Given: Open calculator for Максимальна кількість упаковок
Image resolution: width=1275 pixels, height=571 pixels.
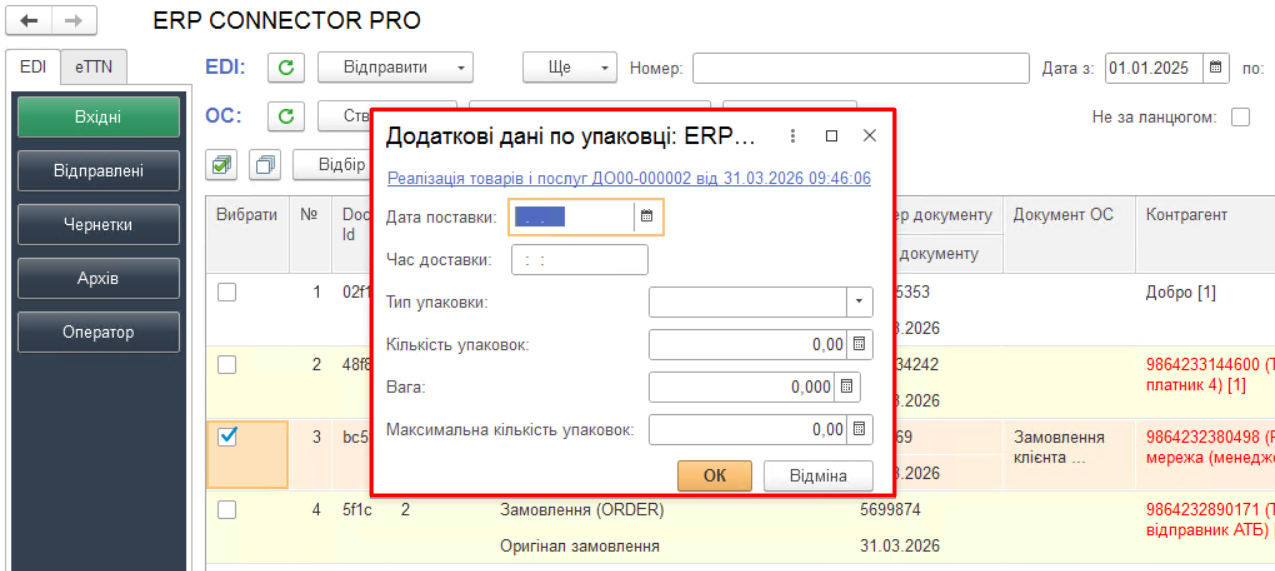Looking at the screenshot, I should pos(859,430).
